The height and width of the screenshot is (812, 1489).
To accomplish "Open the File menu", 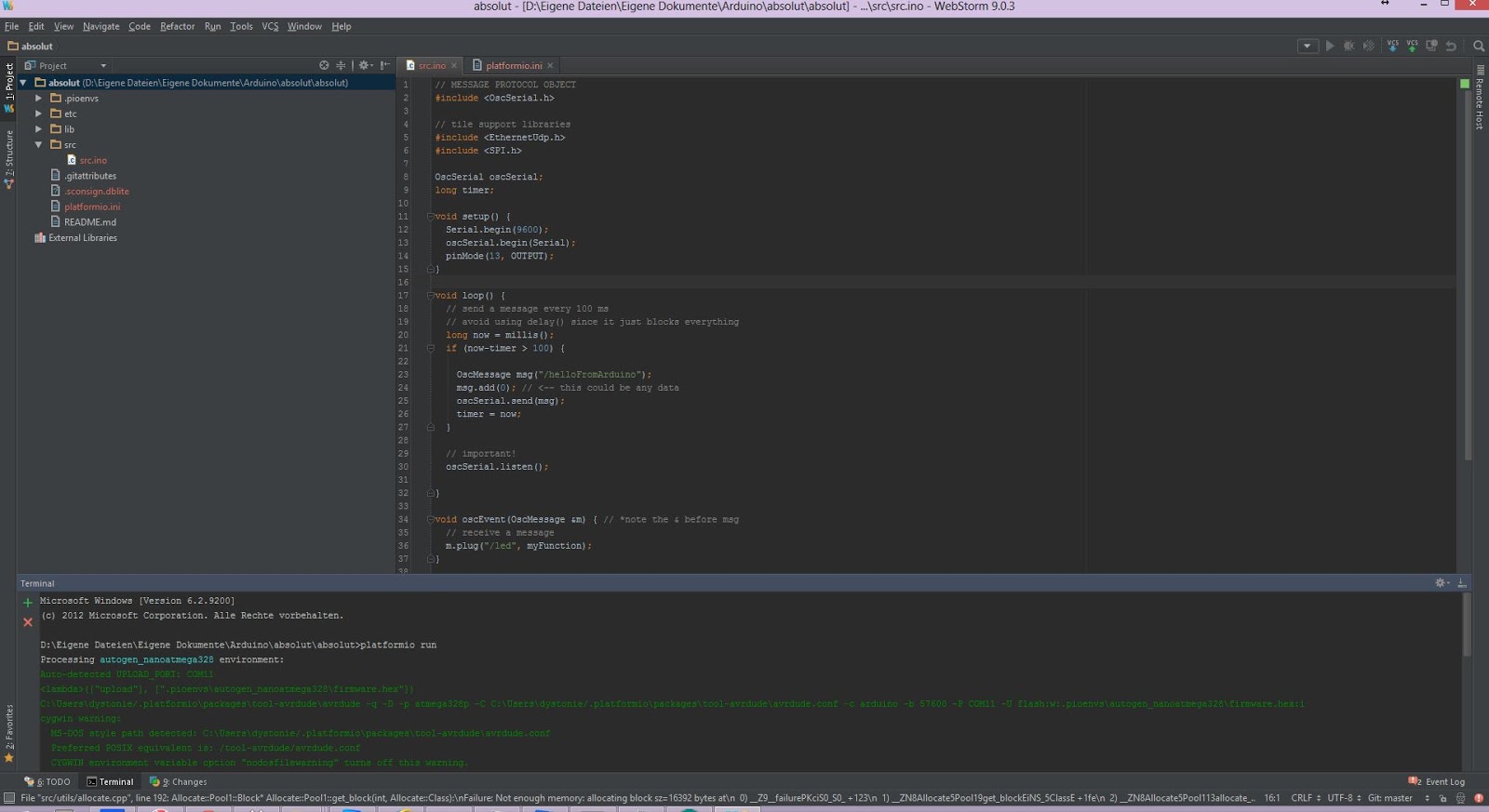I will 12,26.
